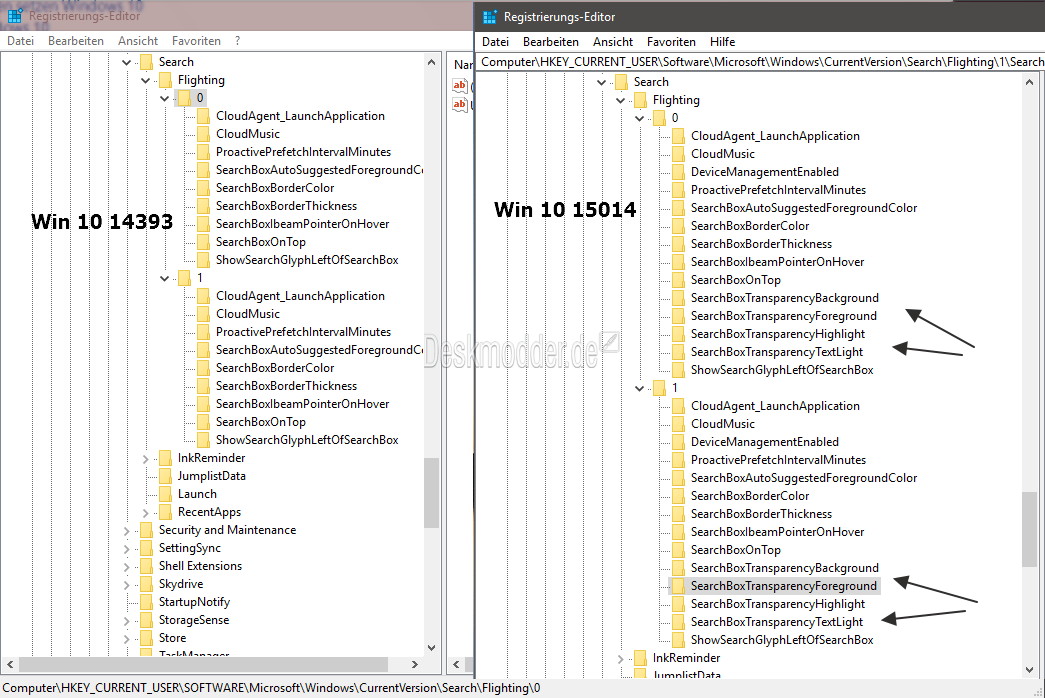1045x698 pixels.
Task: Click the address bar path in the right window
Action: coord(761,62)
